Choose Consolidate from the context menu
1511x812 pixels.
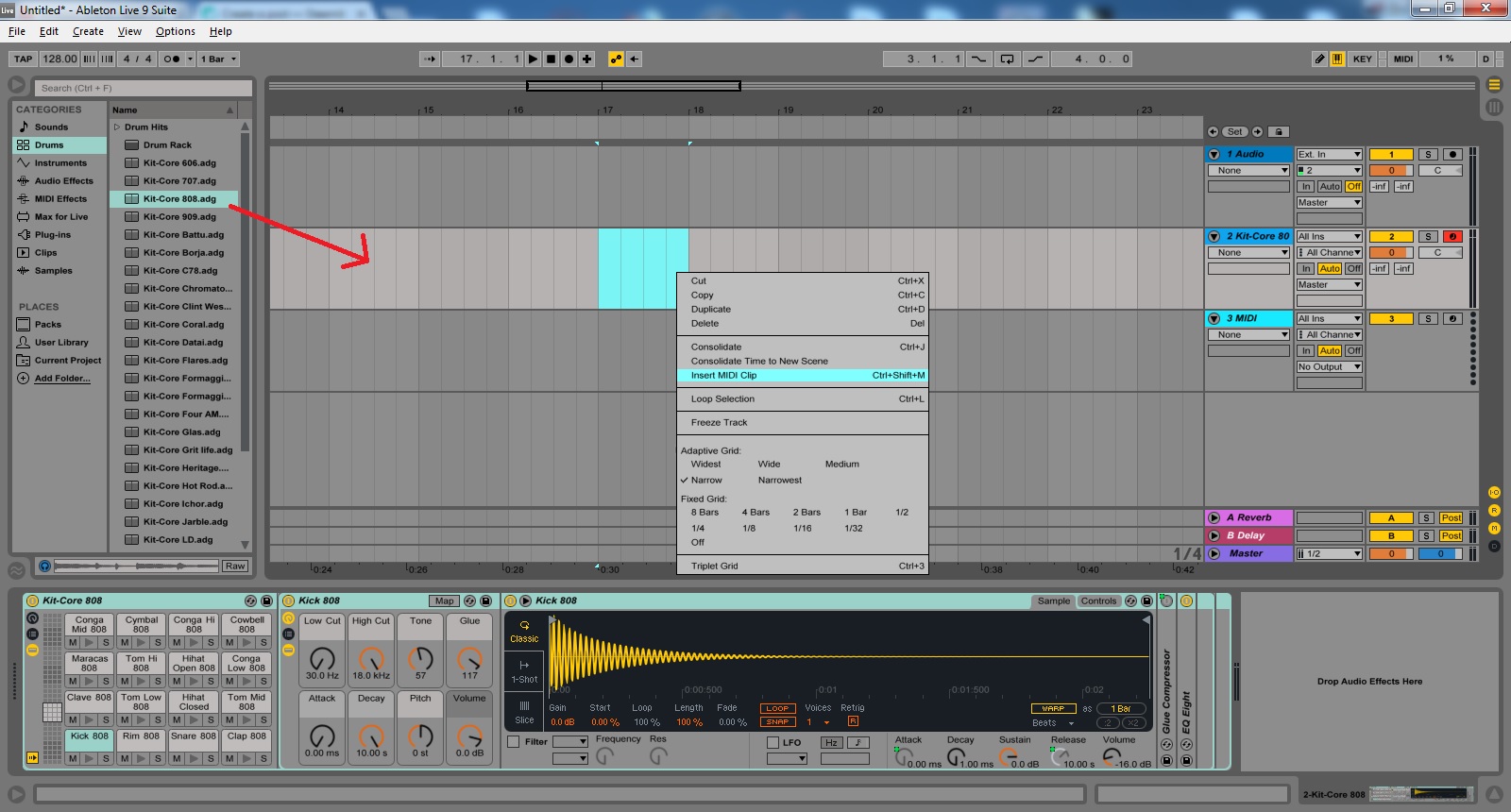point(803,347)
